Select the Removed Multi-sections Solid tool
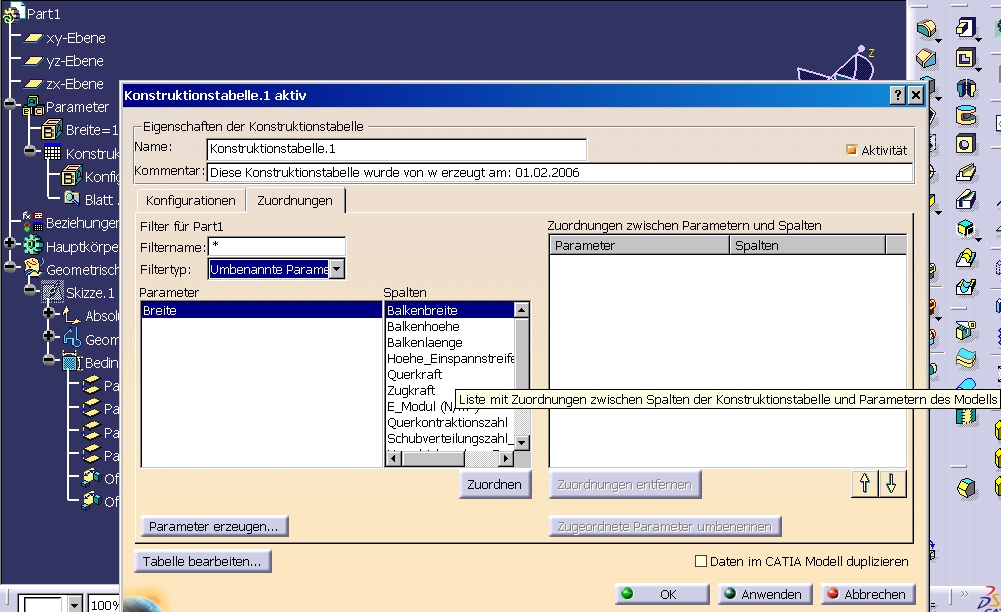This screenshot has height=612, width=1001. [965, 287]
